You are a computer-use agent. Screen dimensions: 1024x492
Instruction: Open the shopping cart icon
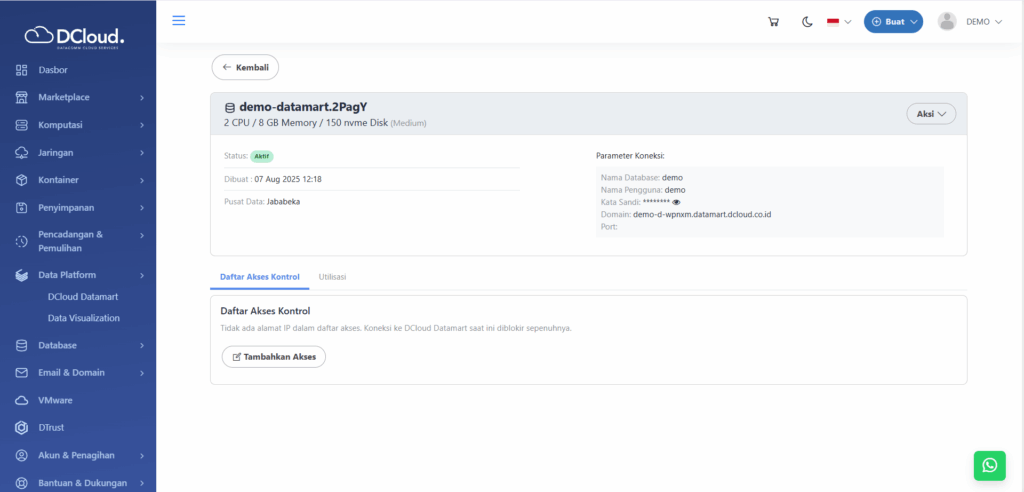pyautogui.click(x=773, y=22)
